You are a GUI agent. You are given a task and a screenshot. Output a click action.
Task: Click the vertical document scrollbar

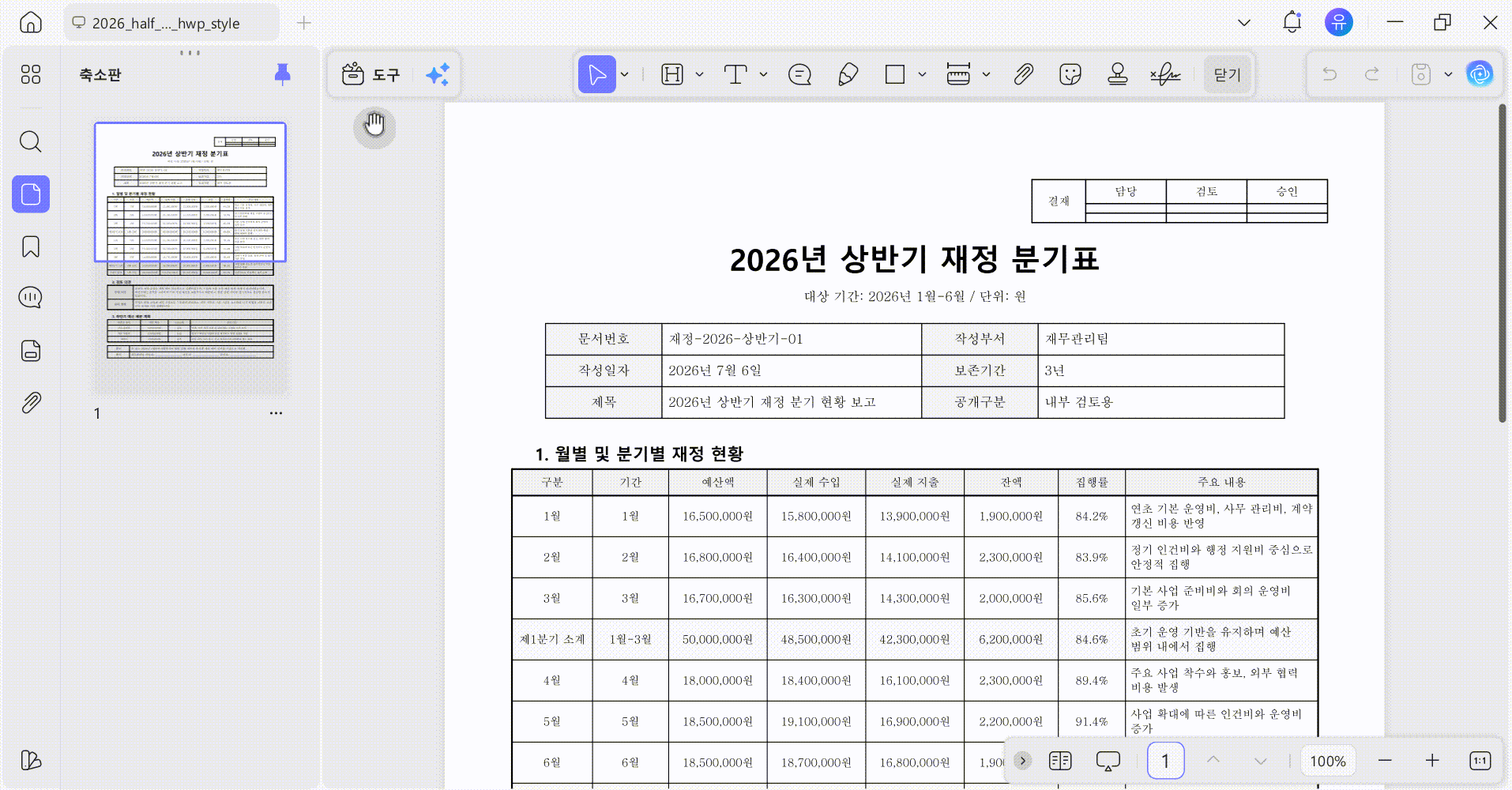pyautogui.click(x=1503, y=263)
